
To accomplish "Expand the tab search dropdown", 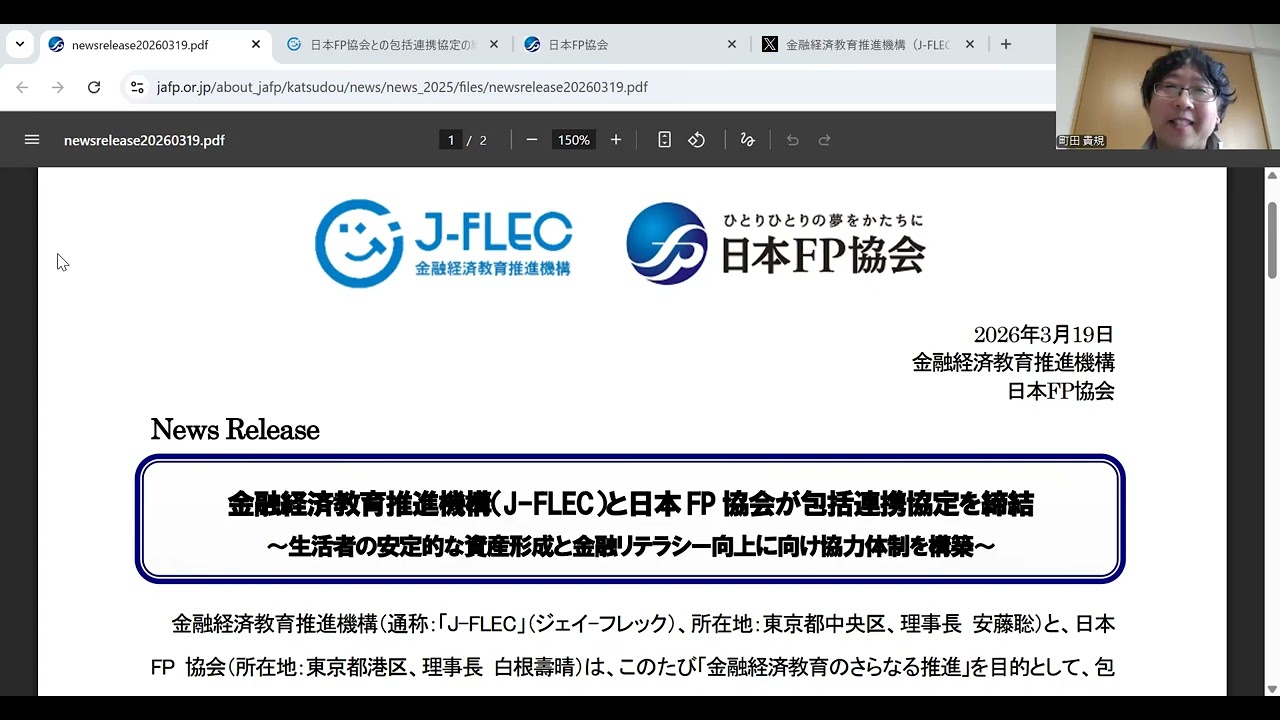I will pyautogui.click(x=20, y=44).
